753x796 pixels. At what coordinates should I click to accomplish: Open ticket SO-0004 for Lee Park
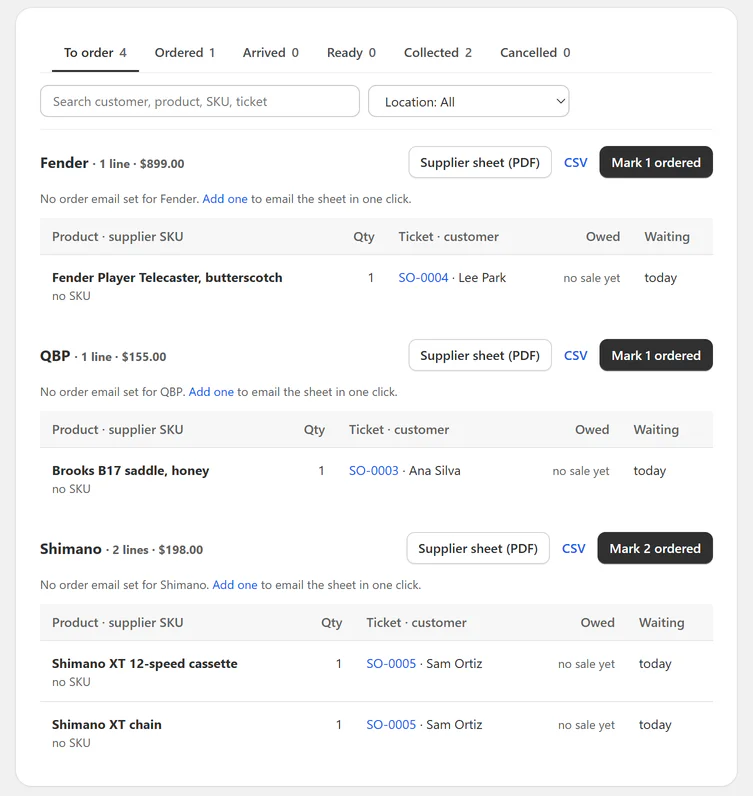pyautogui.click(x=423, y=278)
